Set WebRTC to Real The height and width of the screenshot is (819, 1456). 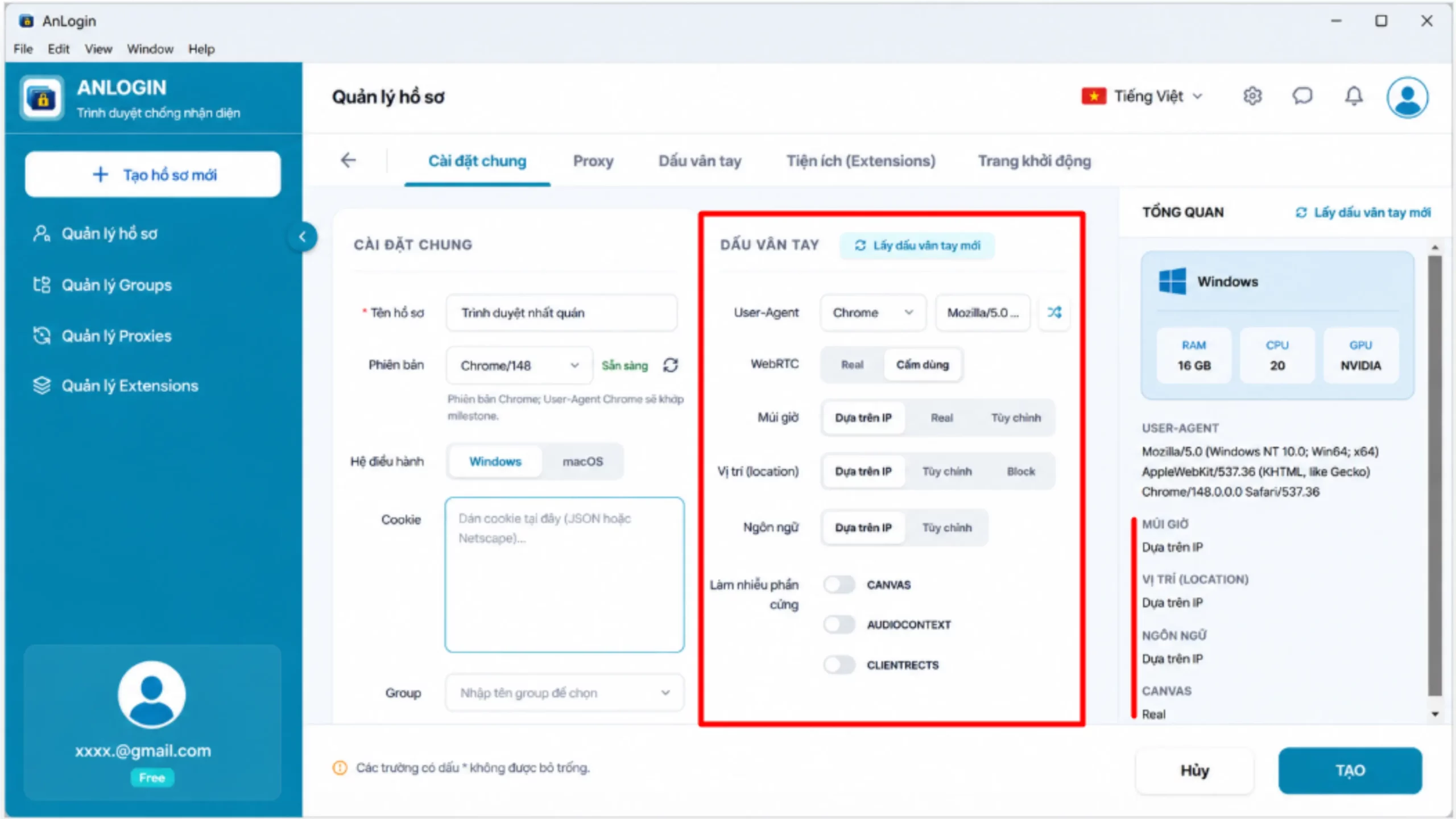[852, 365]
